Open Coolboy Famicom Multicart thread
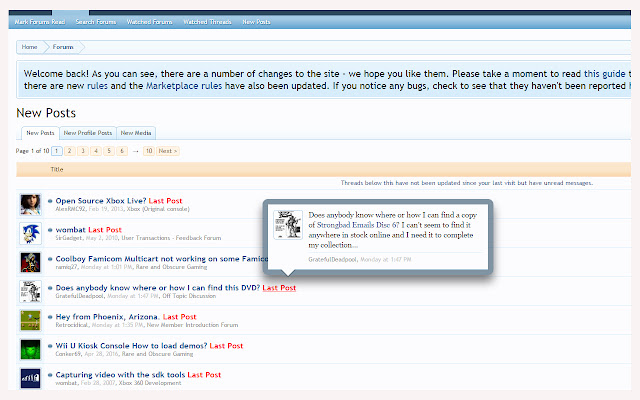The height and width of the screenshot is (400, 640). 162,259
